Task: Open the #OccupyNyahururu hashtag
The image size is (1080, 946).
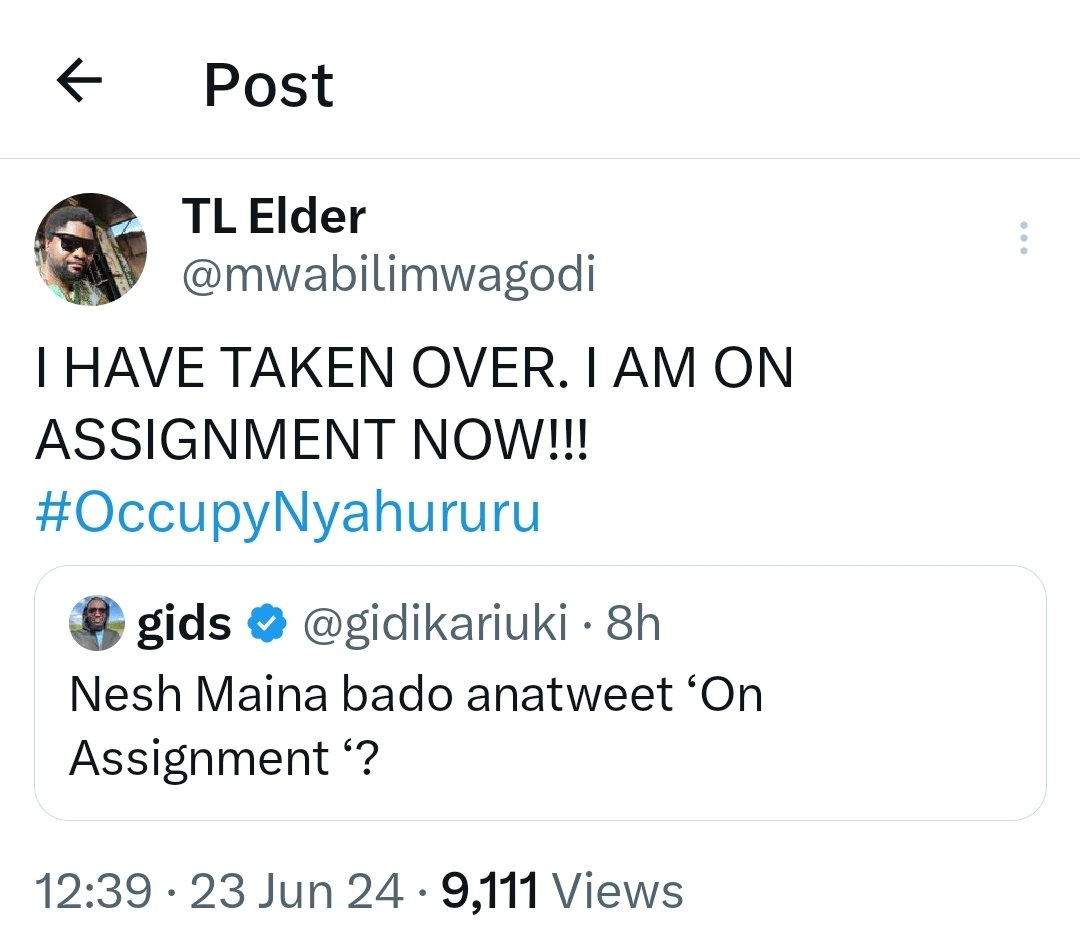Action: pos(288,513)
